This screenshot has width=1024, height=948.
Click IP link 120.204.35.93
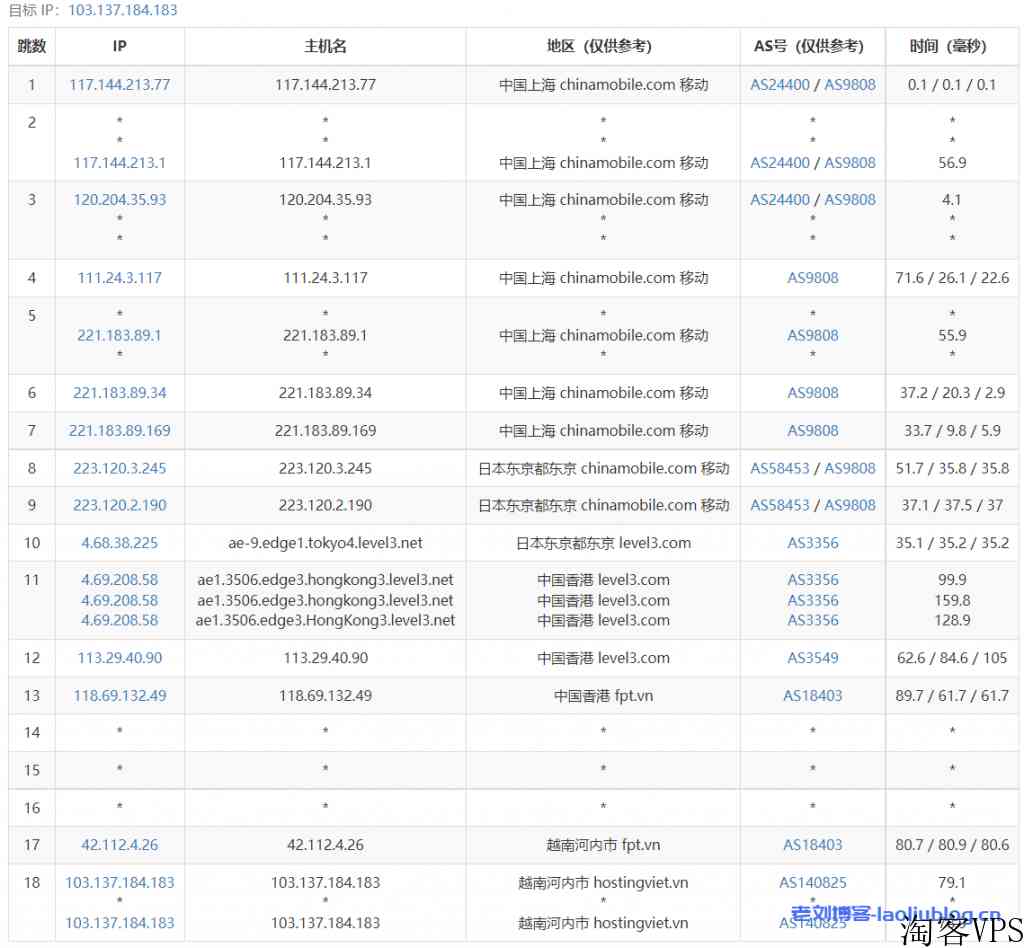coord(120,199)
